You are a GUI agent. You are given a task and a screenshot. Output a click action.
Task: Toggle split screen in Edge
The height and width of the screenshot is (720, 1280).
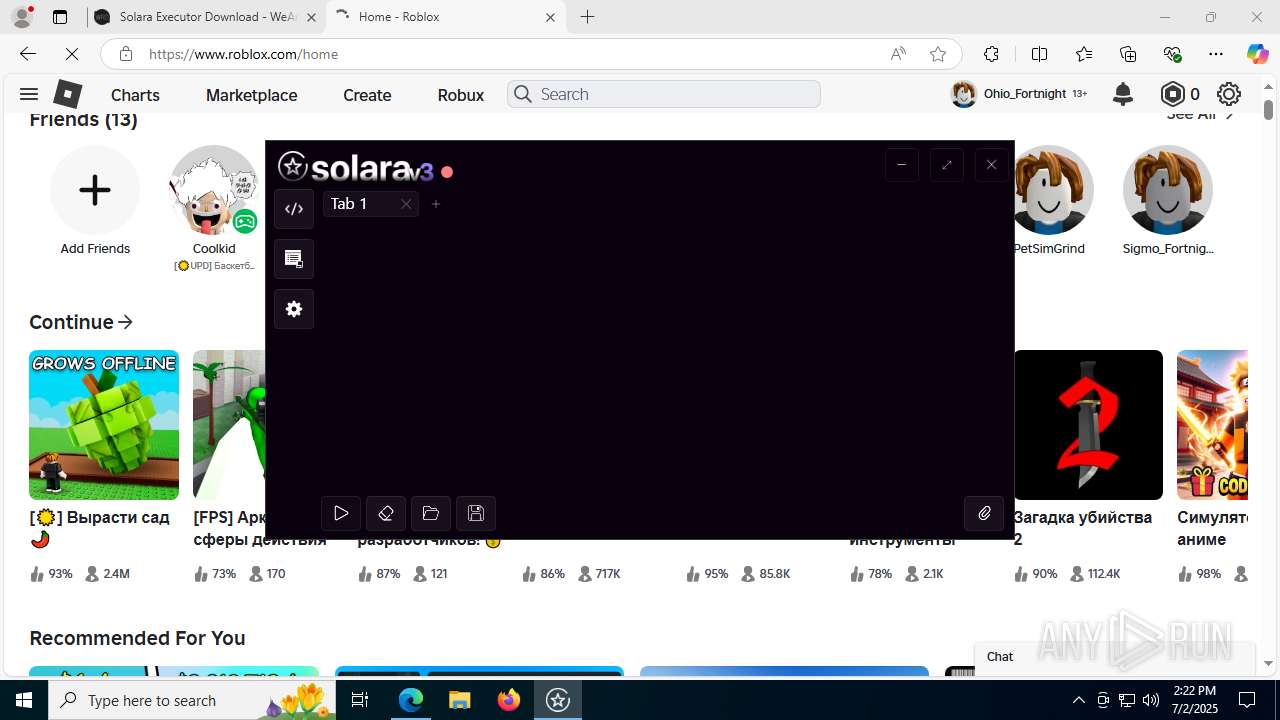coord(1039,54)
